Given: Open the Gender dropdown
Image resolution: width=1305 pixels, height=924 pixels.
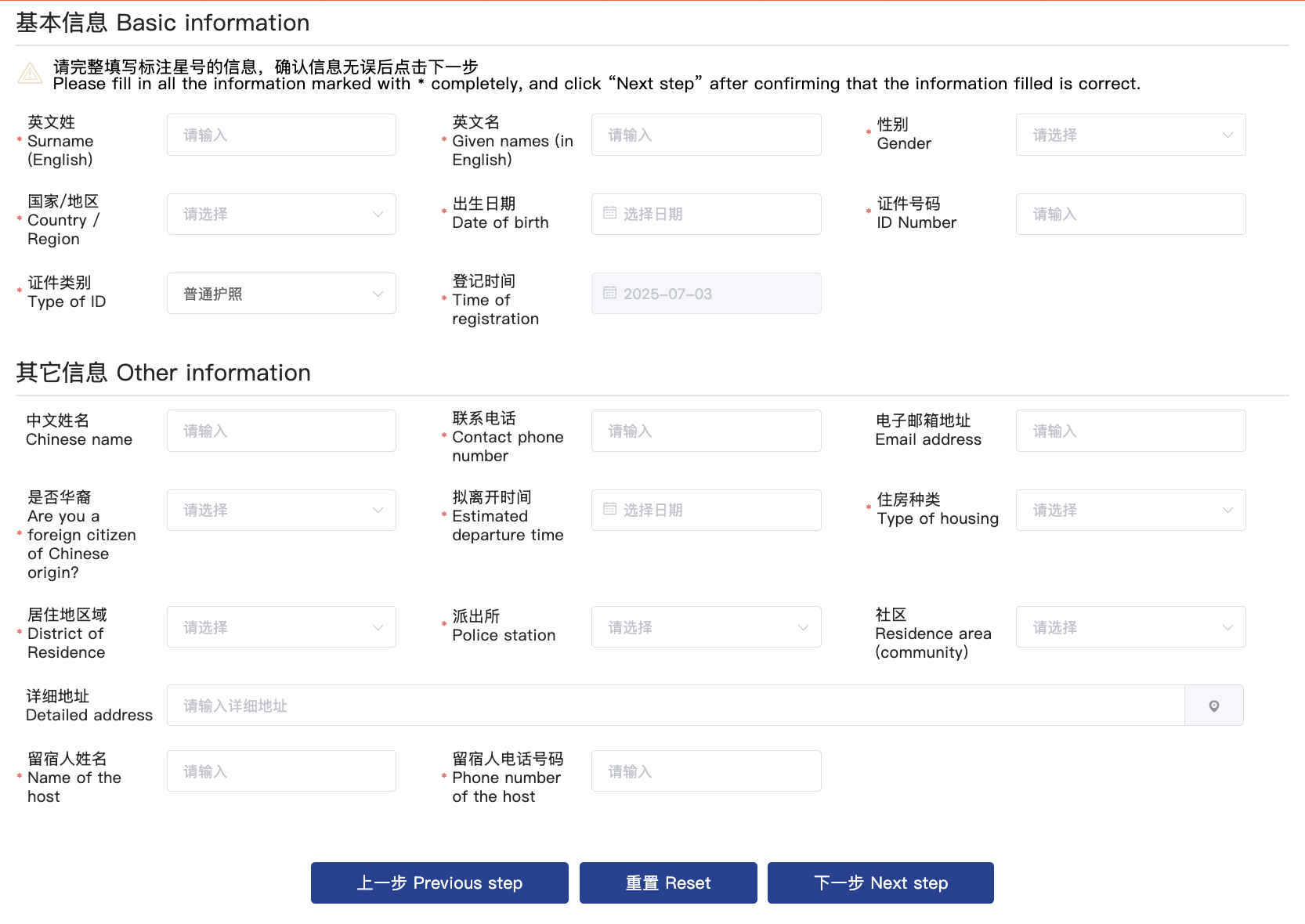Looking at the screenshot, I should [x=1130, y=135].
